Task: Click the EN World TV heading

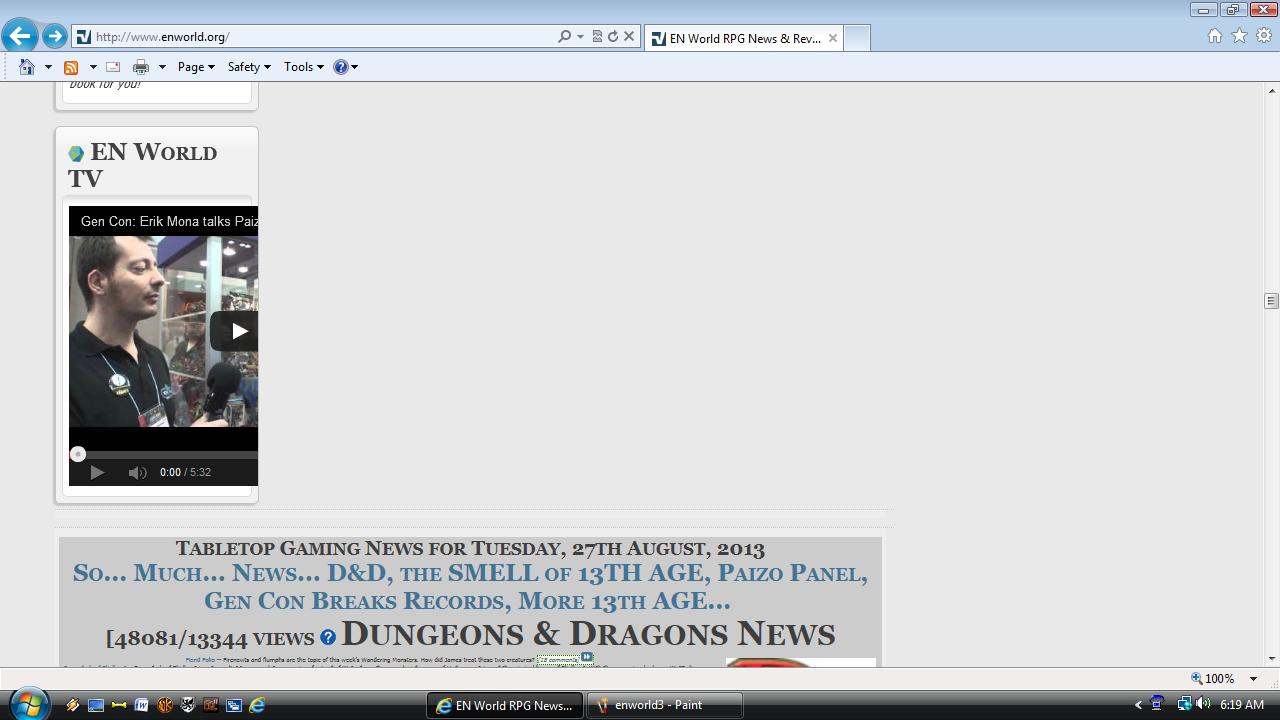Action: [x=142, y=165]
